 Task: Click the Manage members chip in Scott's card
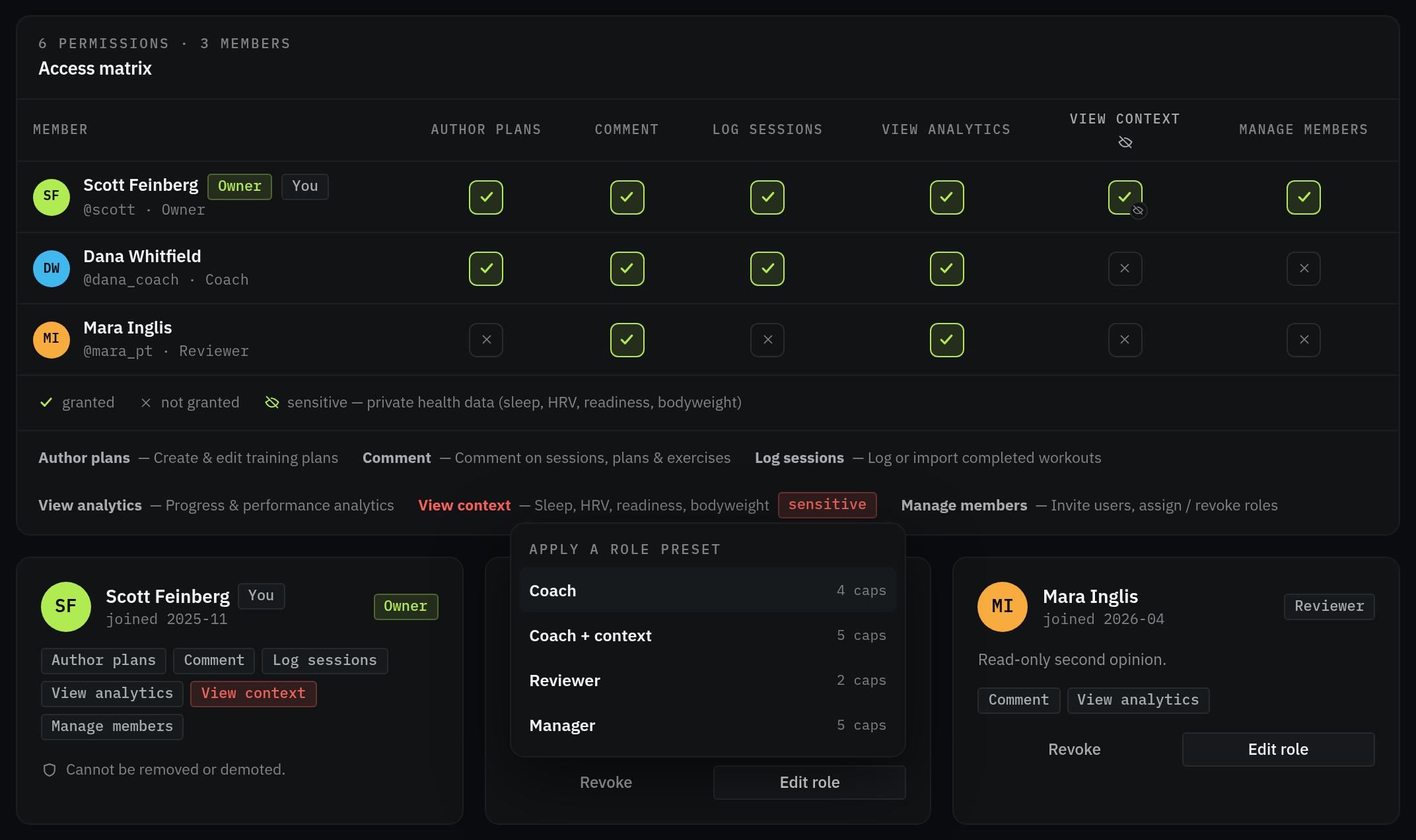point(112,726)
